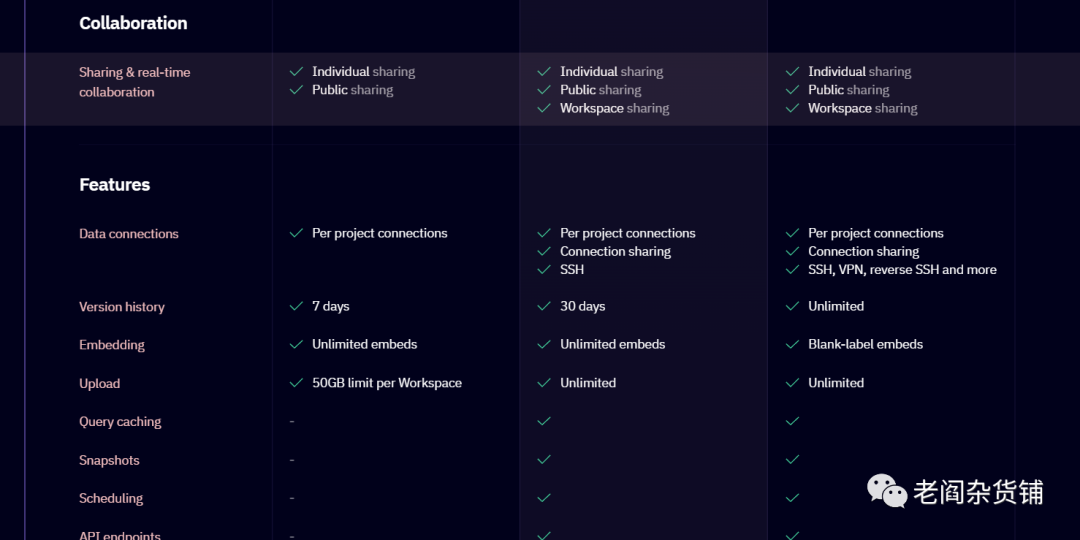Click checkmark beside 'Blank-label embeds'

[792, 344]
